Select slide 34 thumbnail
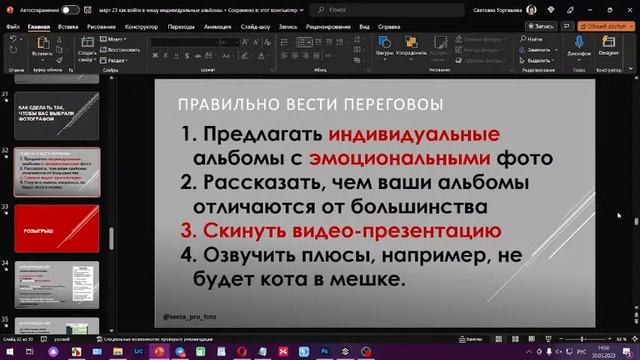 [x=56, y=285]
